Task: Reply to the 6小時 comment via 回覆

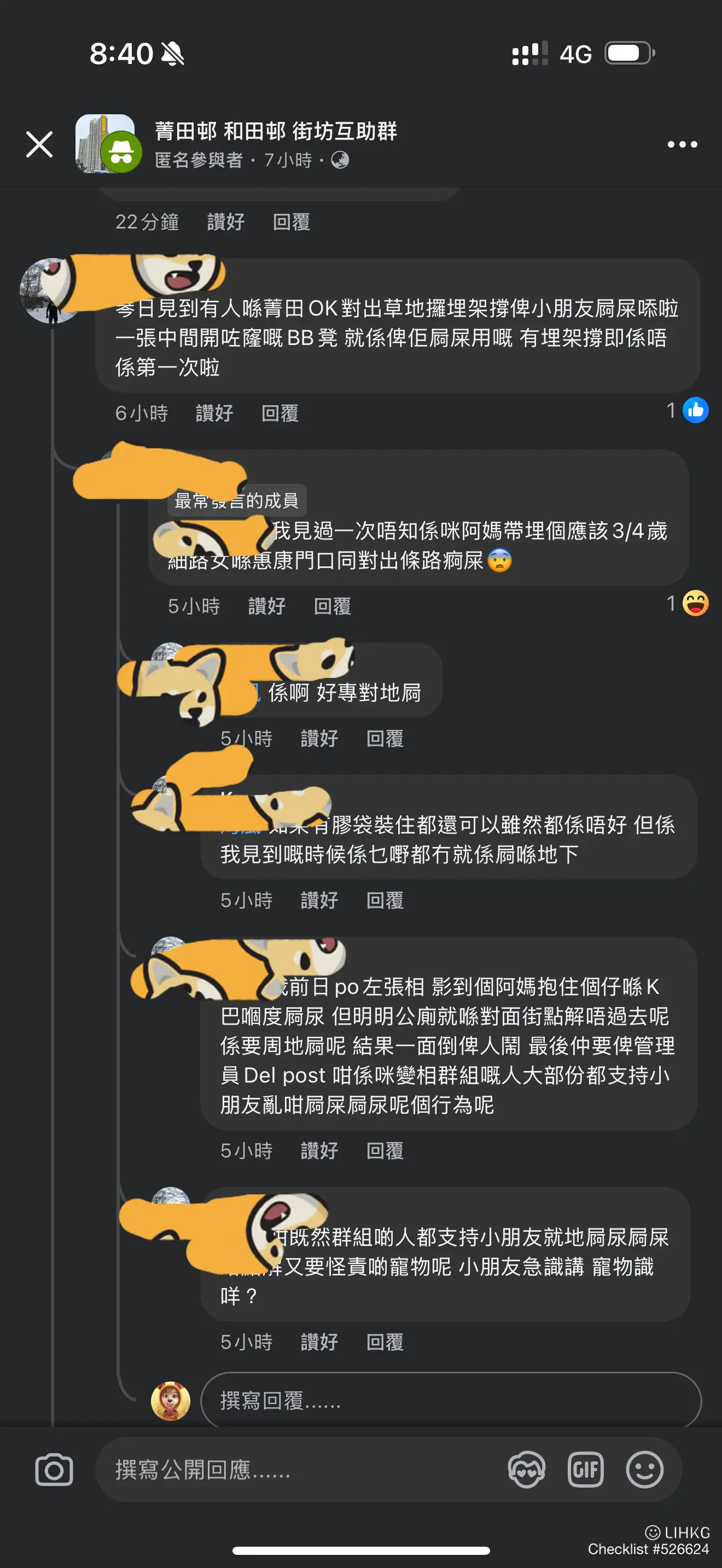Action: point(280,413)
